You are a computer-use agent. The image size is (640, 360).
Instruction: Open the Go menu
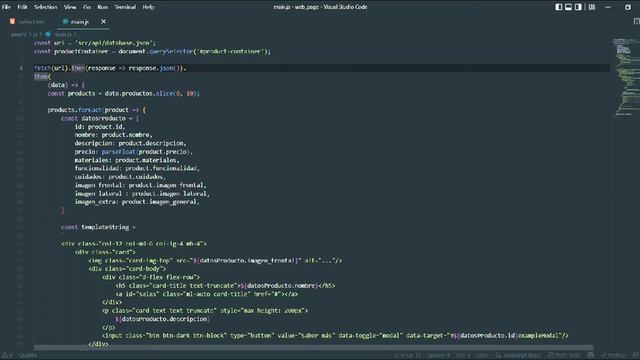87,7
